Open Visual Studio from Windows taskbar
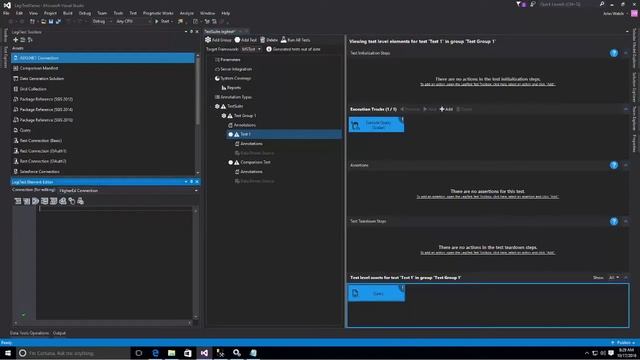640x360 pixels. pos(204,353)
